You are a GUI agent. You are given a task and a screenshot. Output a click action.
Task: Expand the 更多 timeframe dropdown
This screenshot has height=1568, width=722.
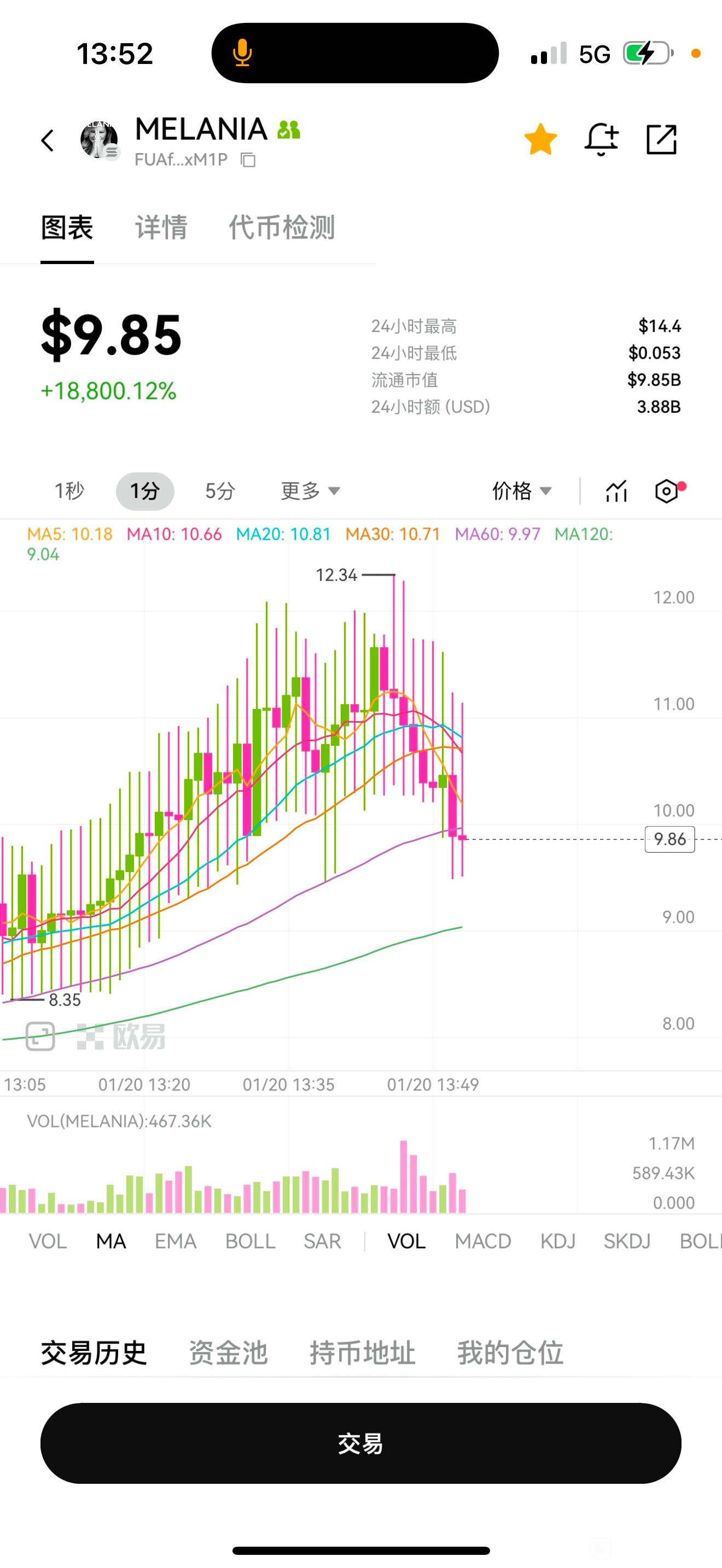(310, 490)
